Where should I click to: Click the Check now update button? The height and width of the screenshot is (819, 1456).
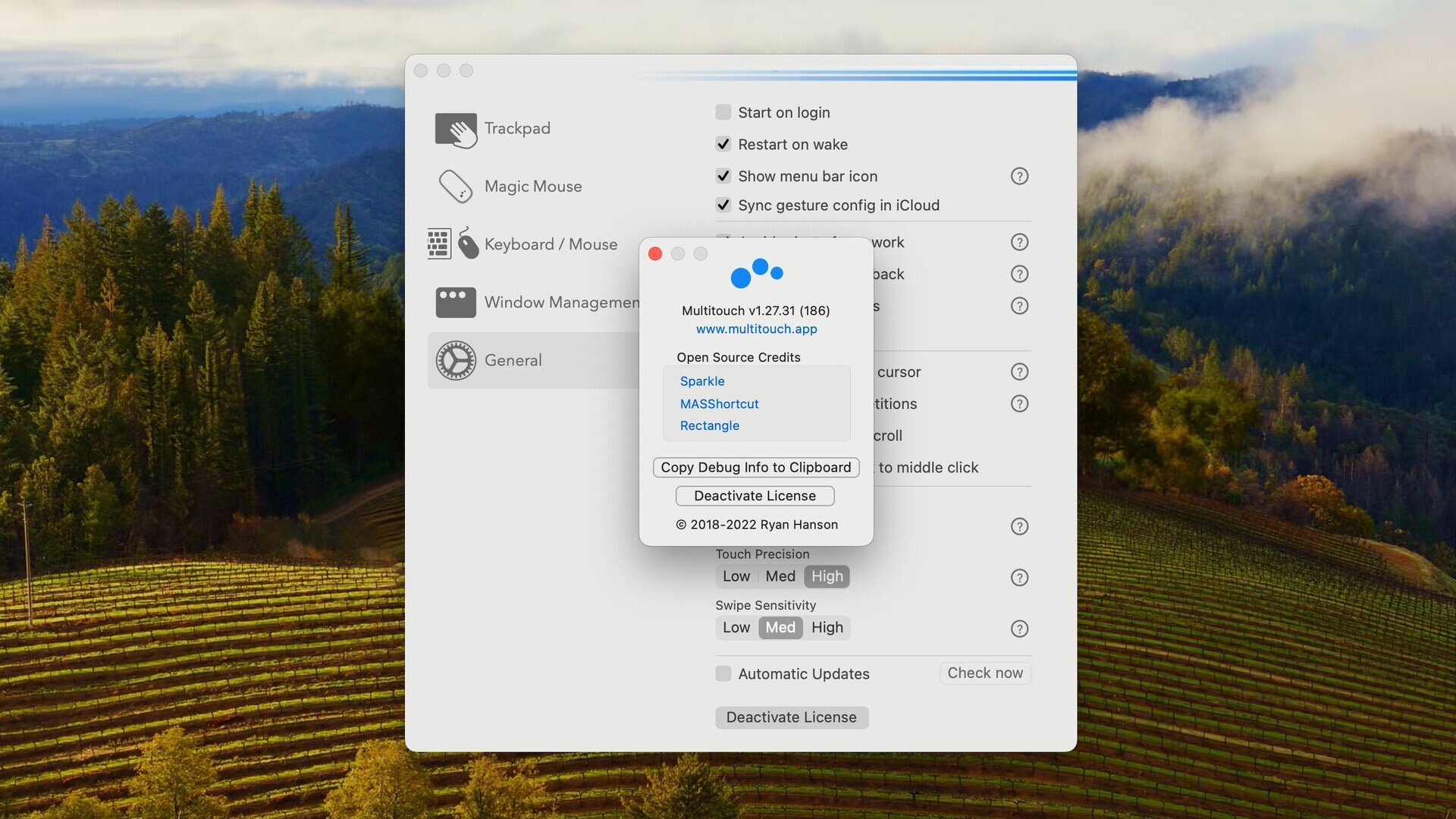pos(984,673)
